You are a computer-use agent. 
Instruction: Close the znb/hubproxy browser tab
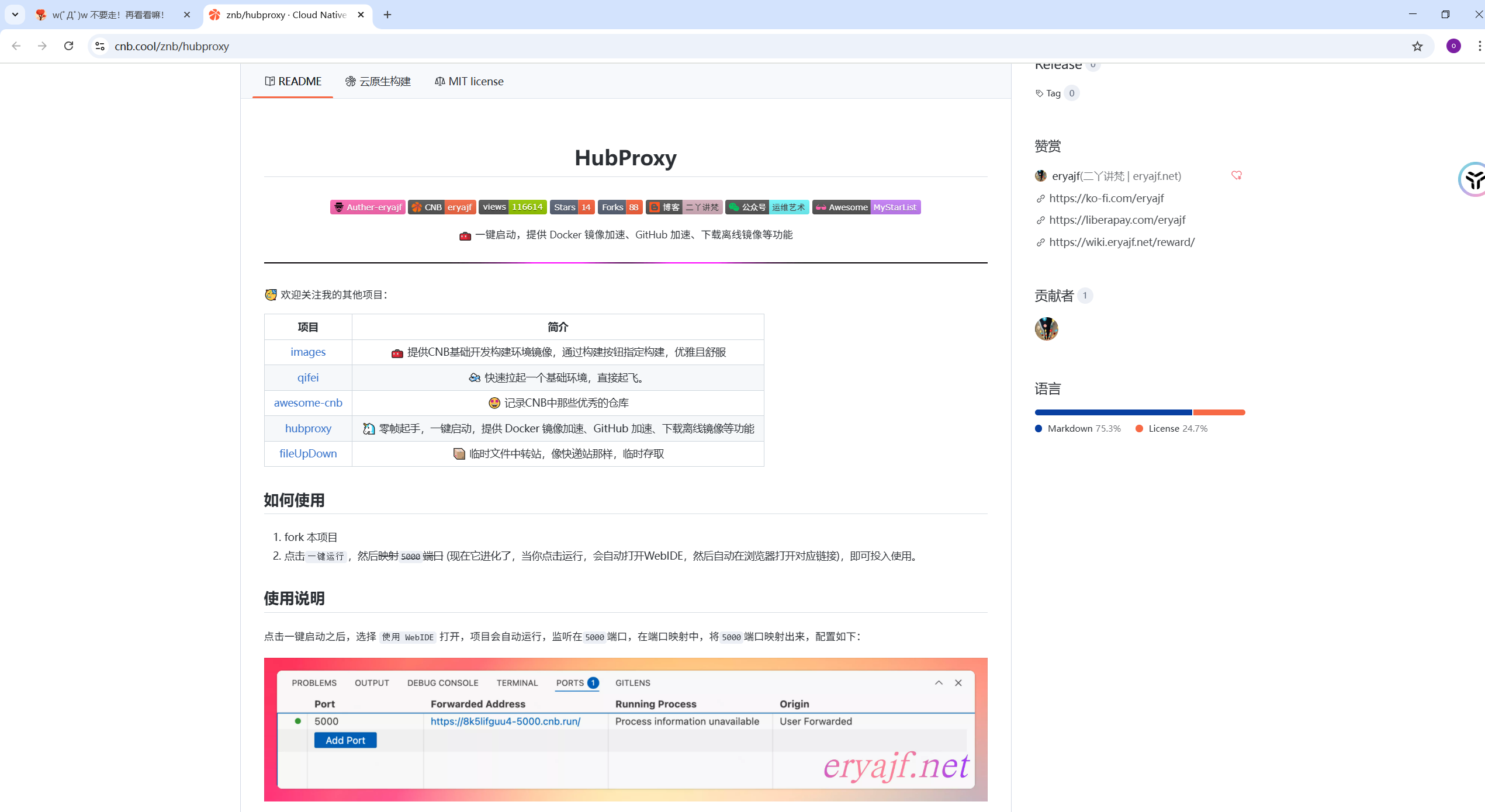pyautogui.click(x=361, y=15)
